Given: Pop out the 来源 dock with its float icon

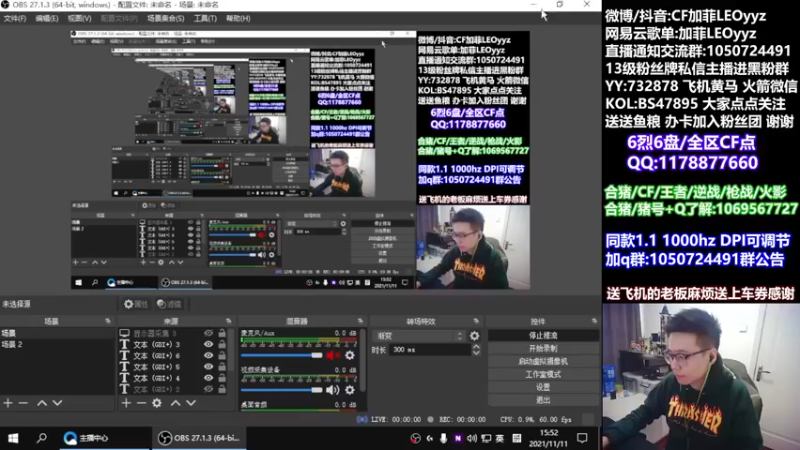Looking at the screenshot, I should (229, 321).
